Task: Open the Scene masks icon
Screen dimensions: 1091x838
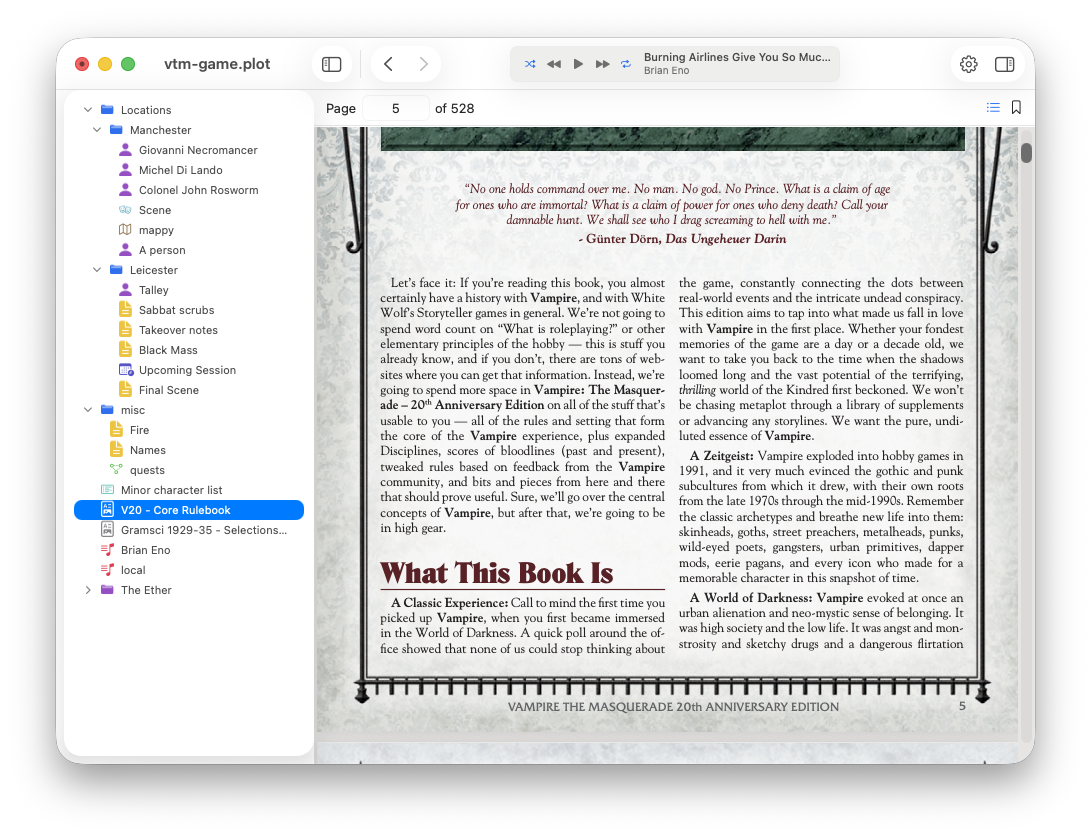Action: 125,210
